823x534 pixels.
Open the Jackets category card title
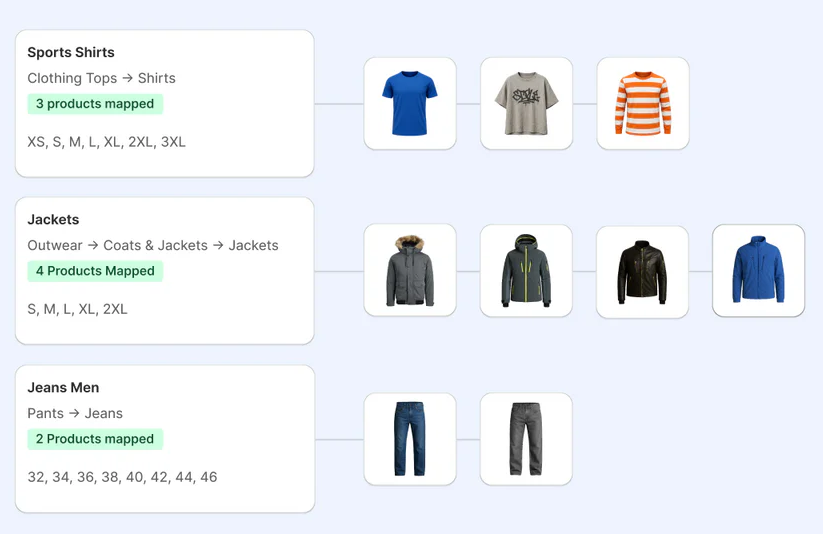53,219
